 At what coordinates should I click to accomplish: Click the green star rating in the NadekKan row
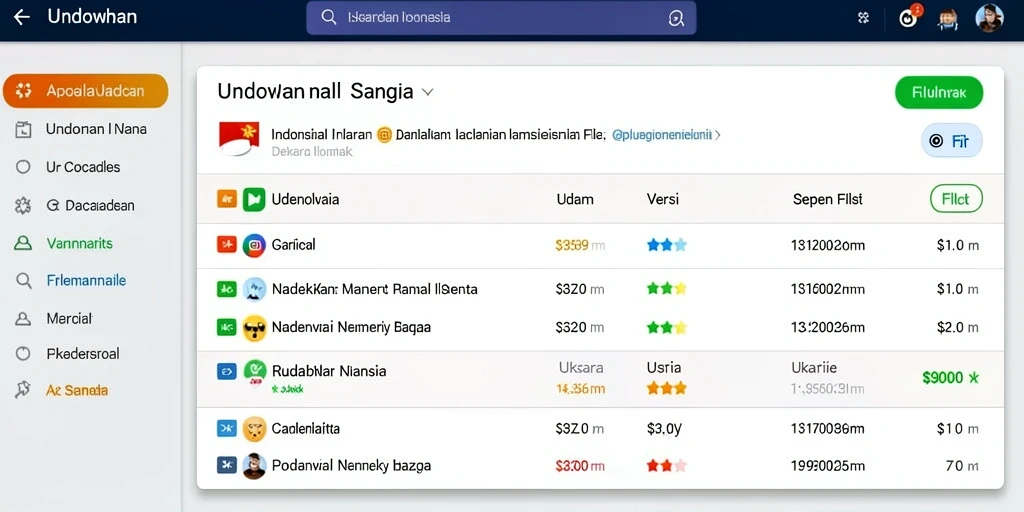point(666,289)
